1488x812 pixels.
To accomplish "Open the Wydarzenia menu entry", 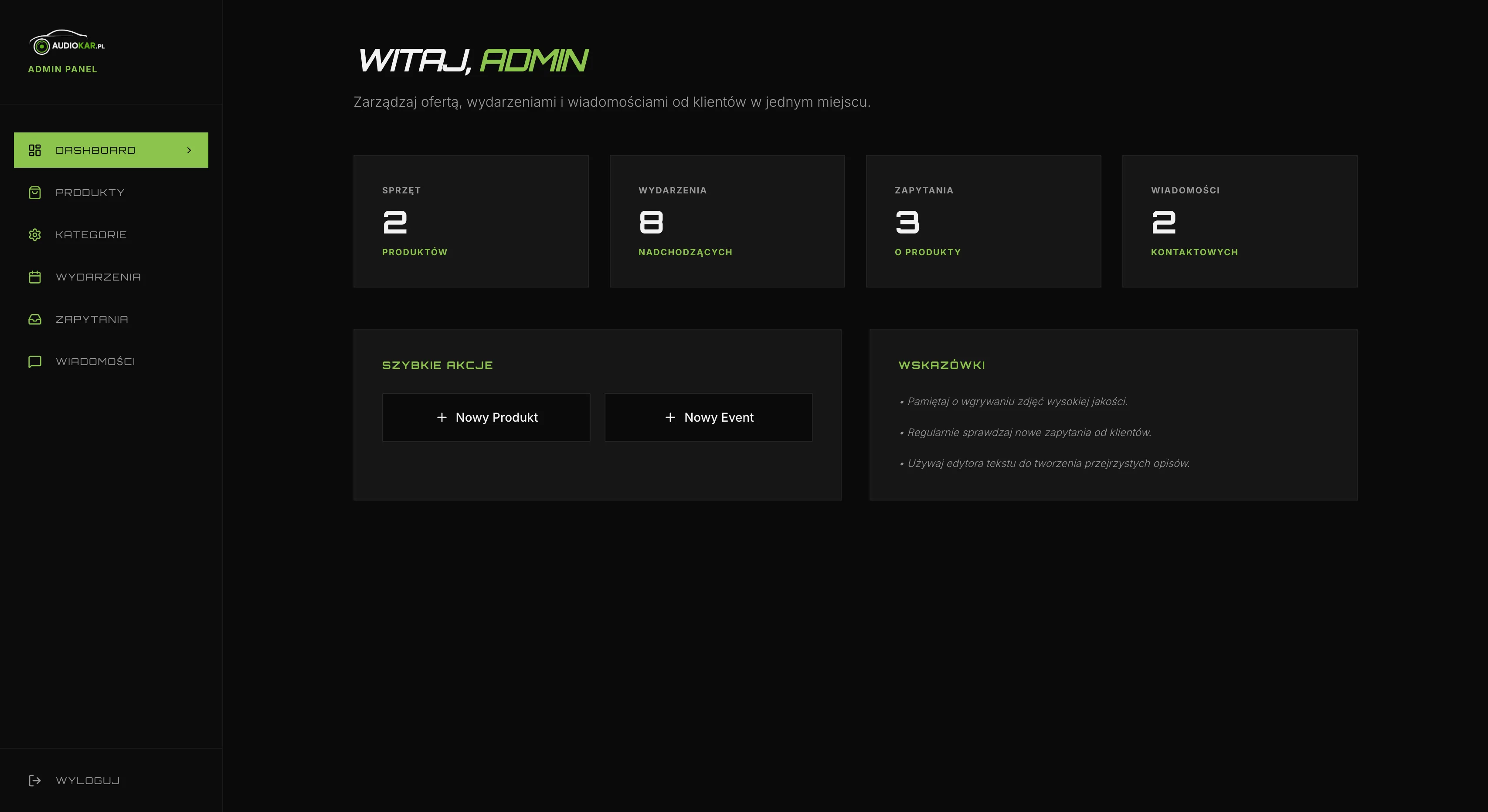I will pyautogui.click(x=98, y=277).
